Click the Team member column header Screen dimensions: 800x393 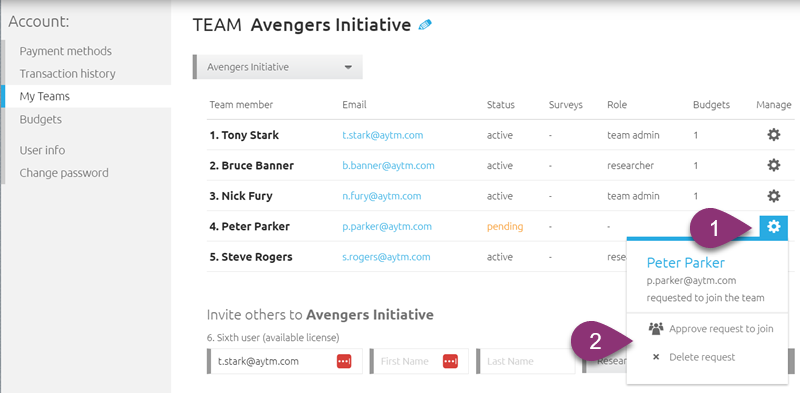[241, 105]
